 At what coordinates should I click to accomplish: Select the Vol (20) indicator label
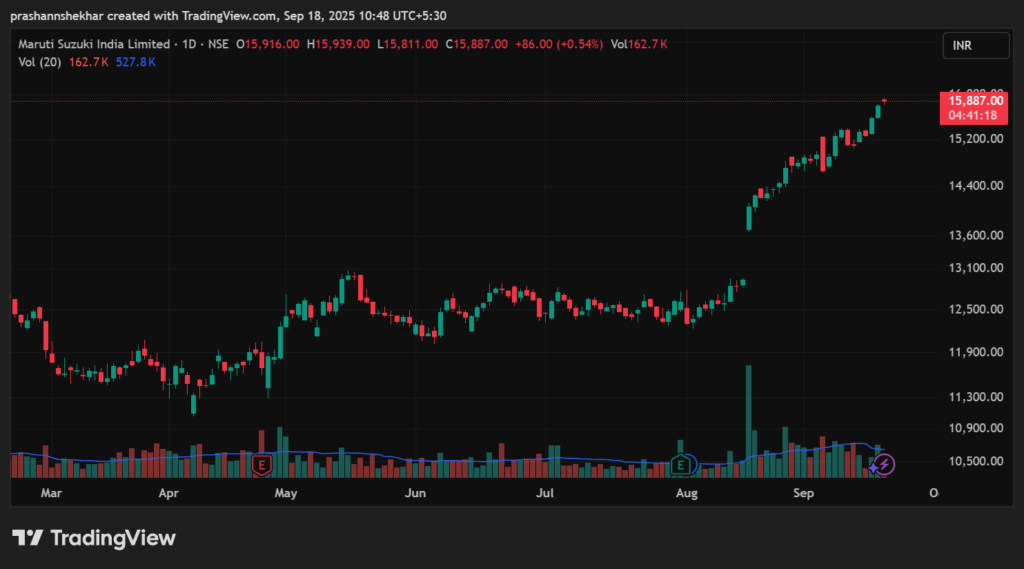click(x=40, y=61)
